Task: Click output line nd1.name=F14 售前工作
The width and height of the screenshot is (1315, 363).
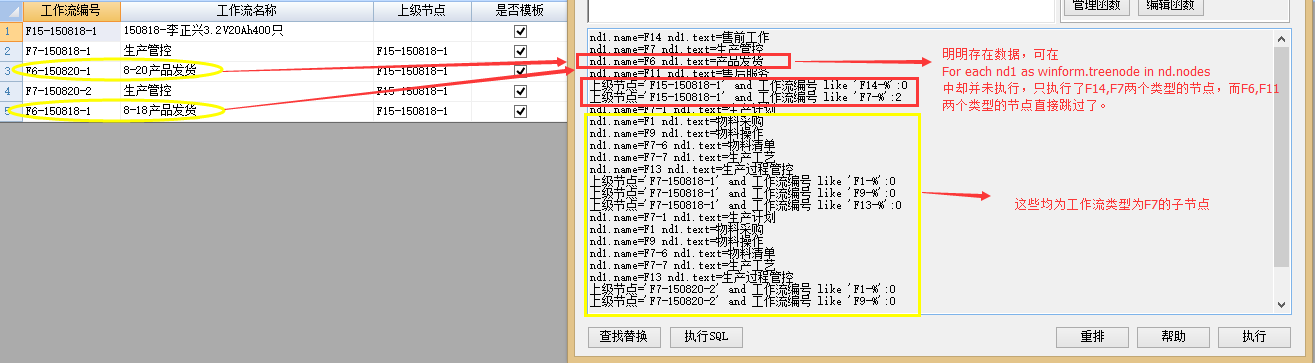Action: pos(679,38)
